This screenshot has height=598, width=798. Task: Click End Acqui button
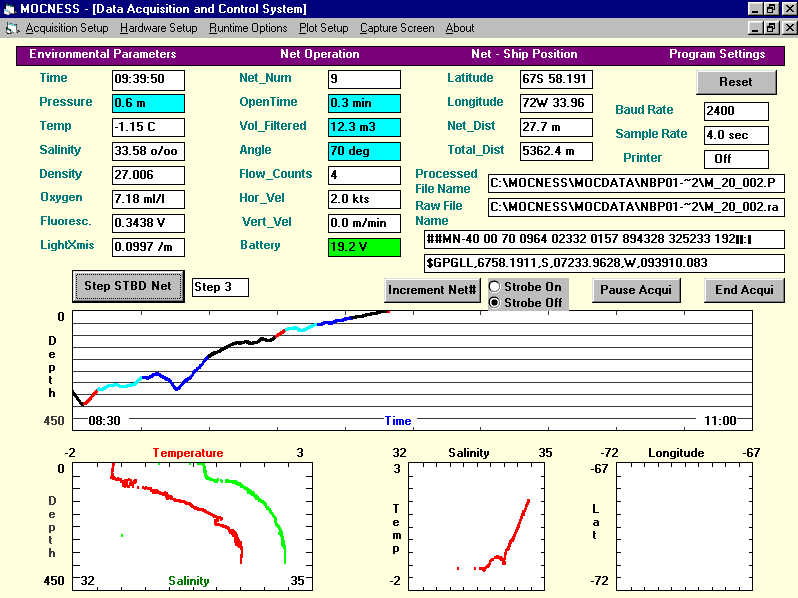[x=744, y=290]
